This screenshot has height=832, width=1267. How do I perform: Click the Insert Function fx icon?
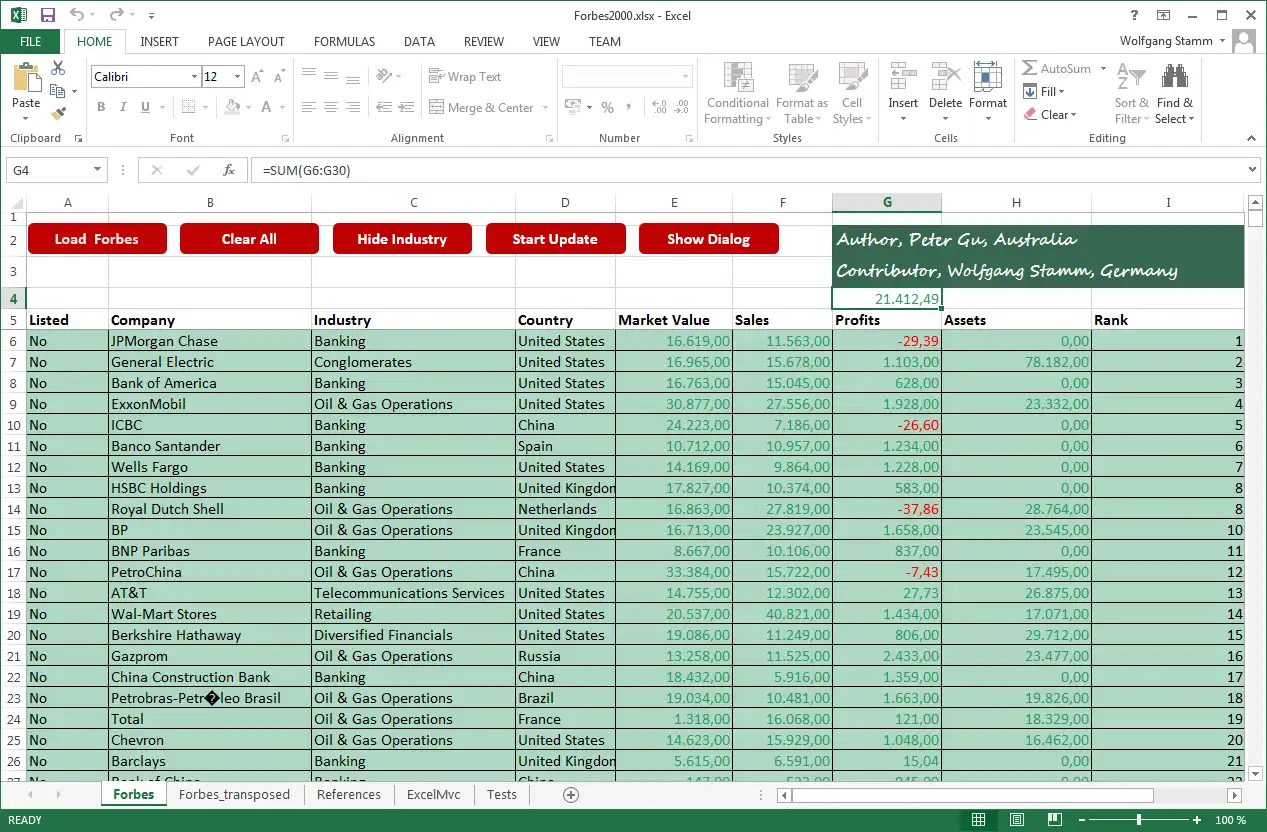pyautogui.click(x=228, y=170)
